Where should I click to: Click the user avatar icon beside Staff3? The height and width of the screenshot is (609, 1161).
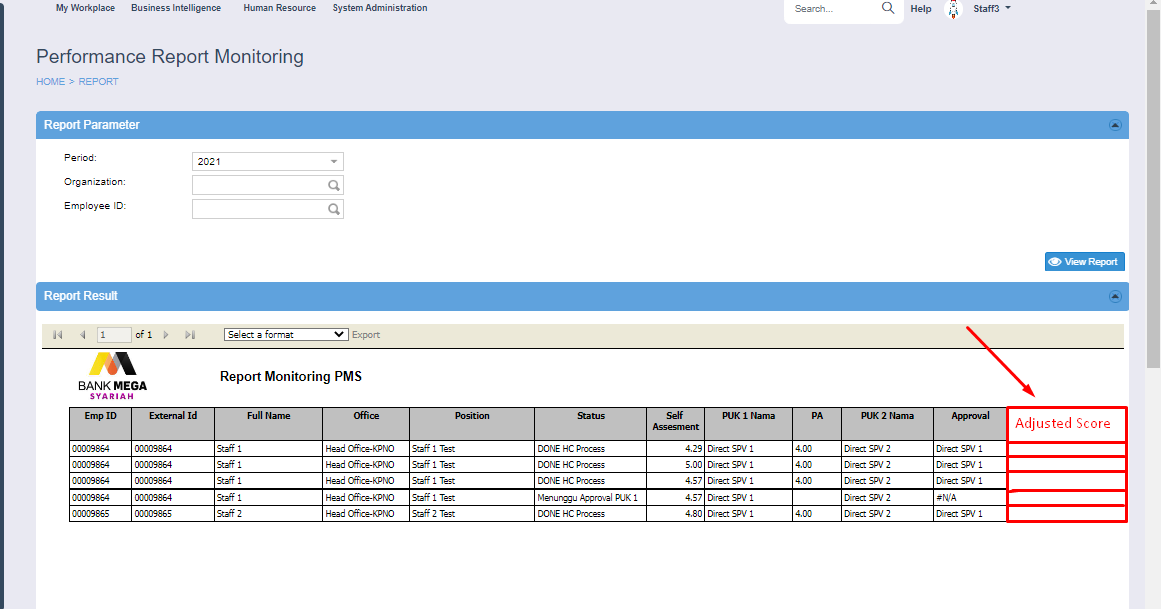[953, 9]
